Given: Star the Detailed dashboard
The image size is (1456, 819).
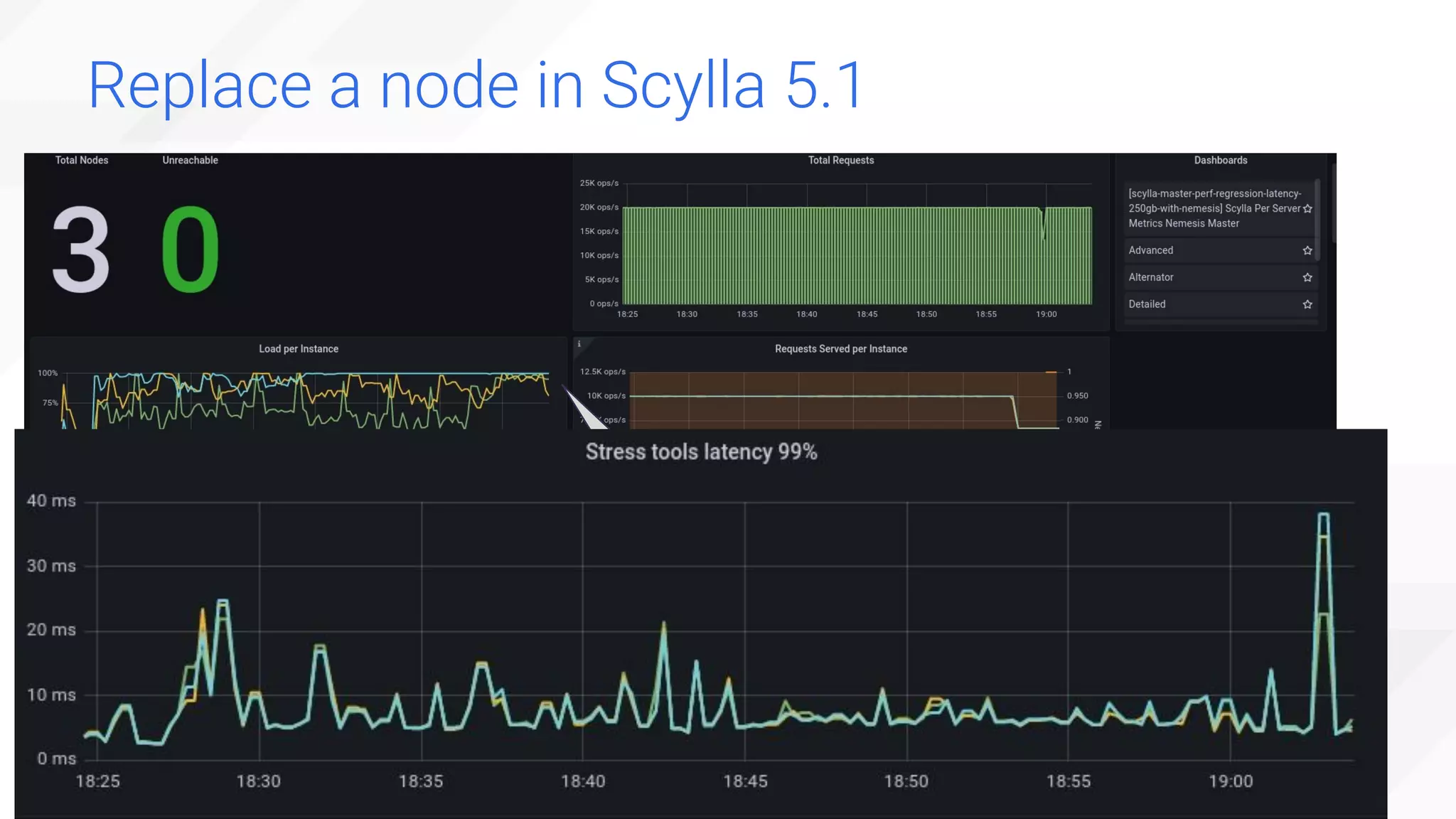Looking at the screenshot, I should point(1307,304).
